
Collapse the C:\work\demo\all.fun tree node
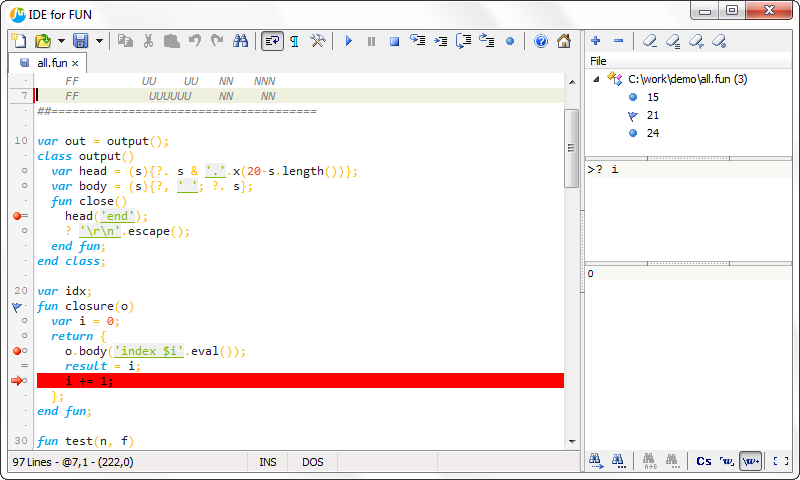[596, 79]
